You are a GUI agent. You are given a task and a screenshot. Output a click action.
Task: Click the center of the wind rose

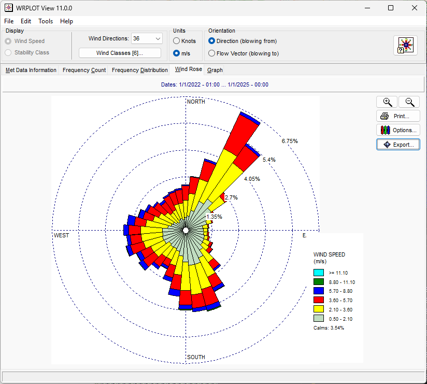coord(186,230)
